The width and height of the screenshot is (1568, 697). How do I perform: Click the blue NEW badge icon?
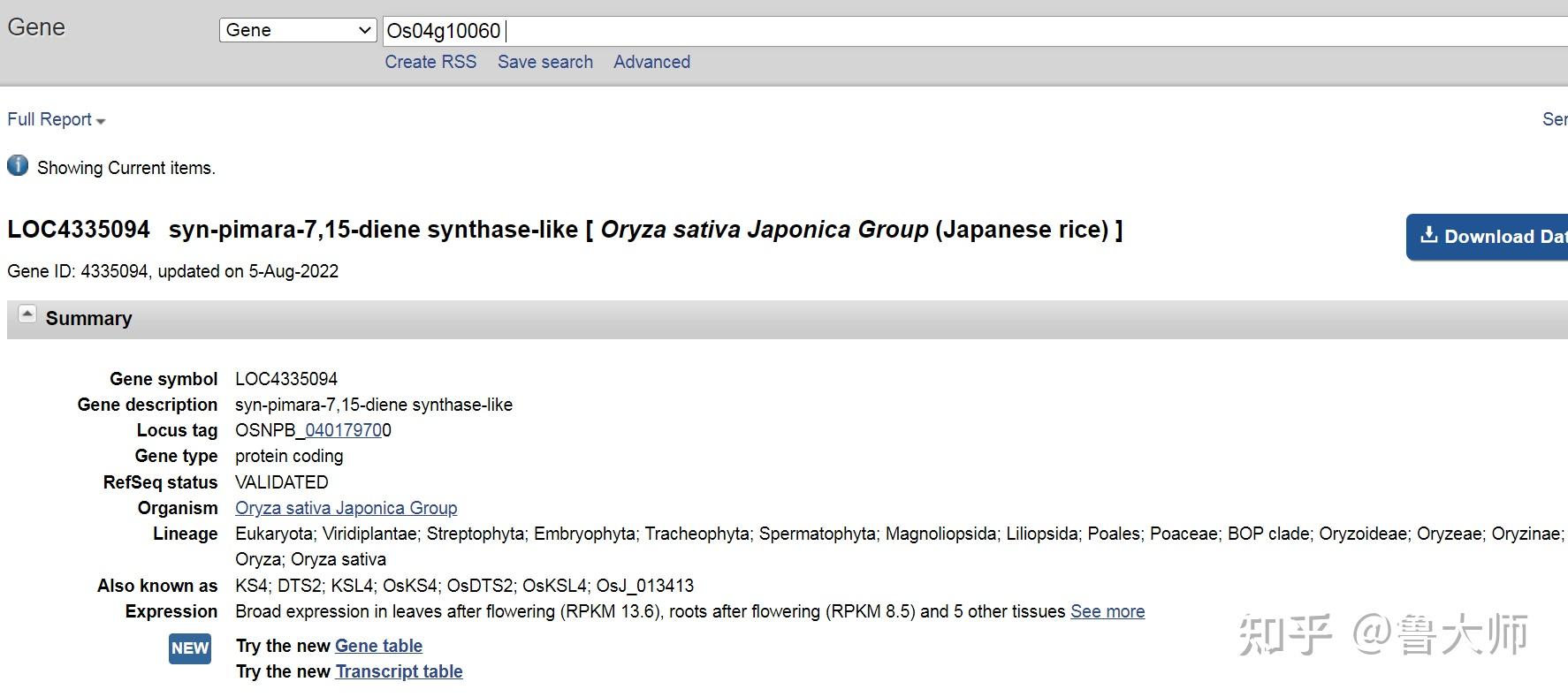tap(190, 648)
